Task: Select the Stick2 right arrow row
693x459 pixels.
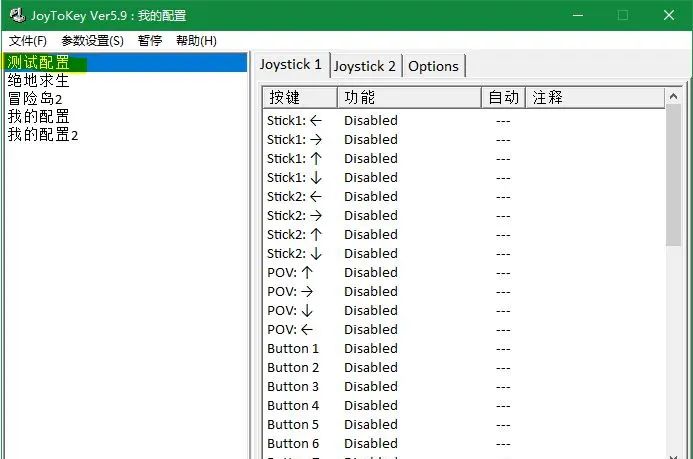Action: coord(464,216)
